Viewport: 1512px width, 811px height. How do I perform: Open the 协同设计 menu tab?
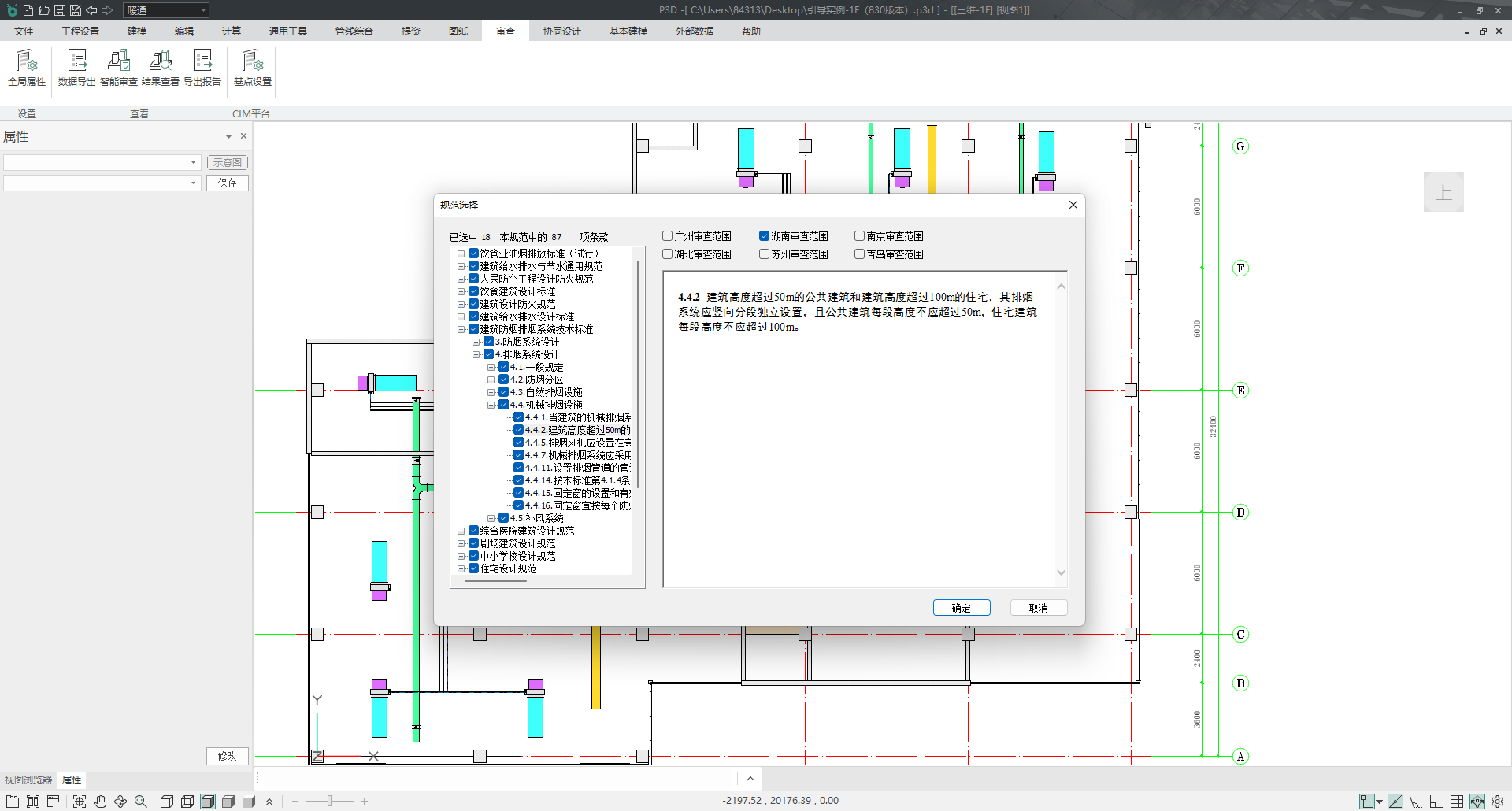click(561, 31)
